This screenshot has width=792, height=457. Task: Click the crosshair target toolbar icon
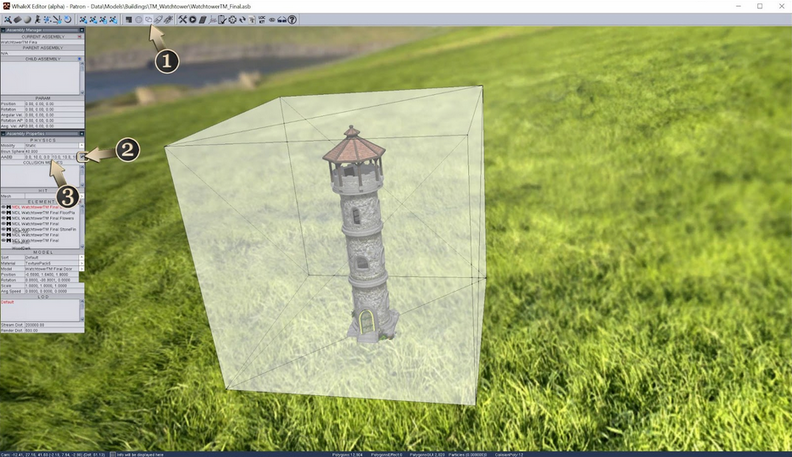[x=232, y=20]
